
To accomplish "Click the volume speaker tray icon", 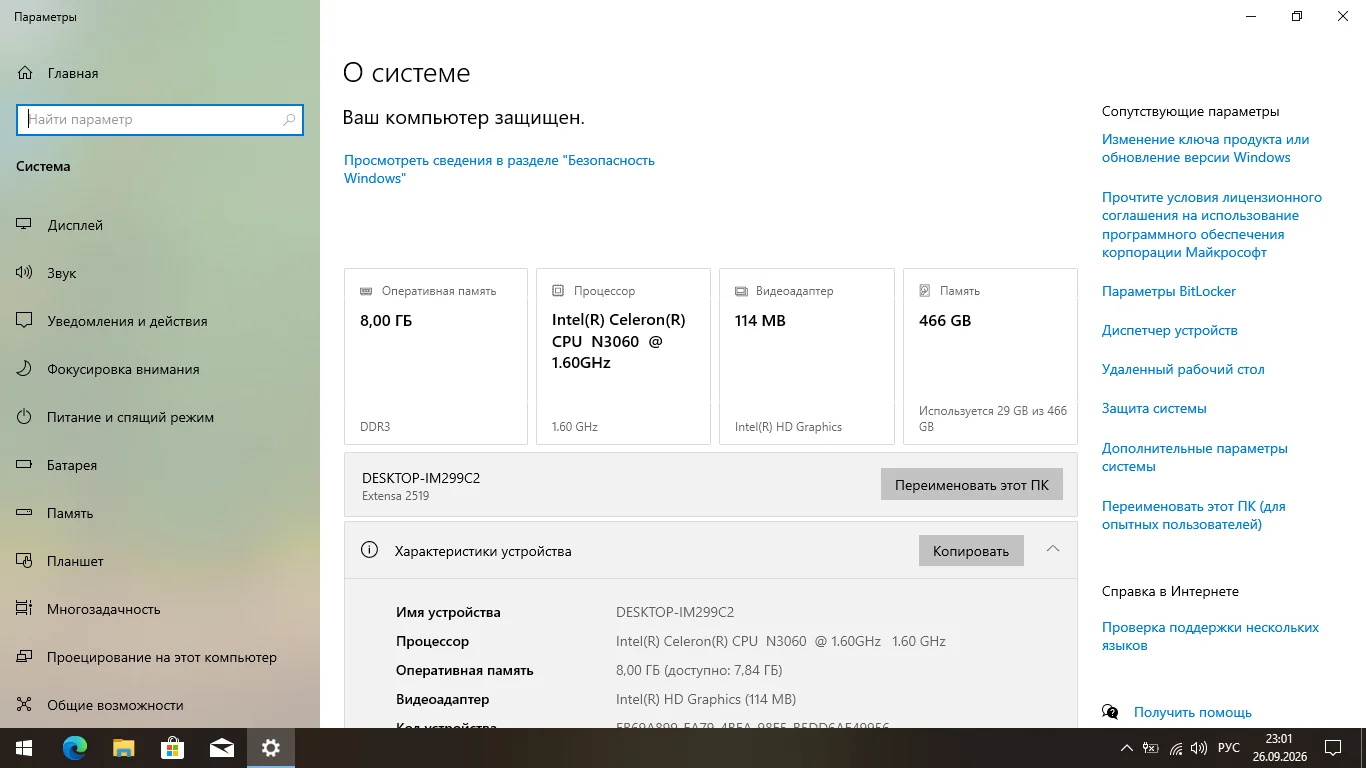I will 1199,748.
